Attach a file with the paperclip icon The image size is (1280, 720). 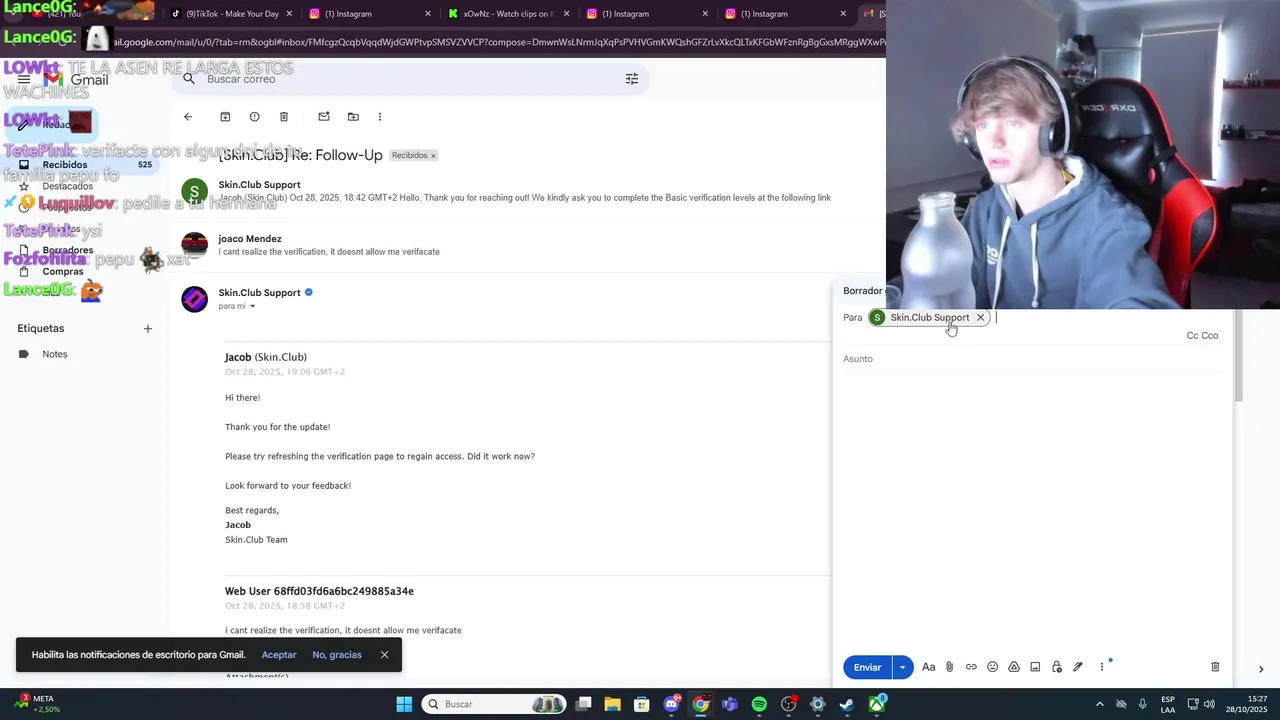click(x=950, y=667)
